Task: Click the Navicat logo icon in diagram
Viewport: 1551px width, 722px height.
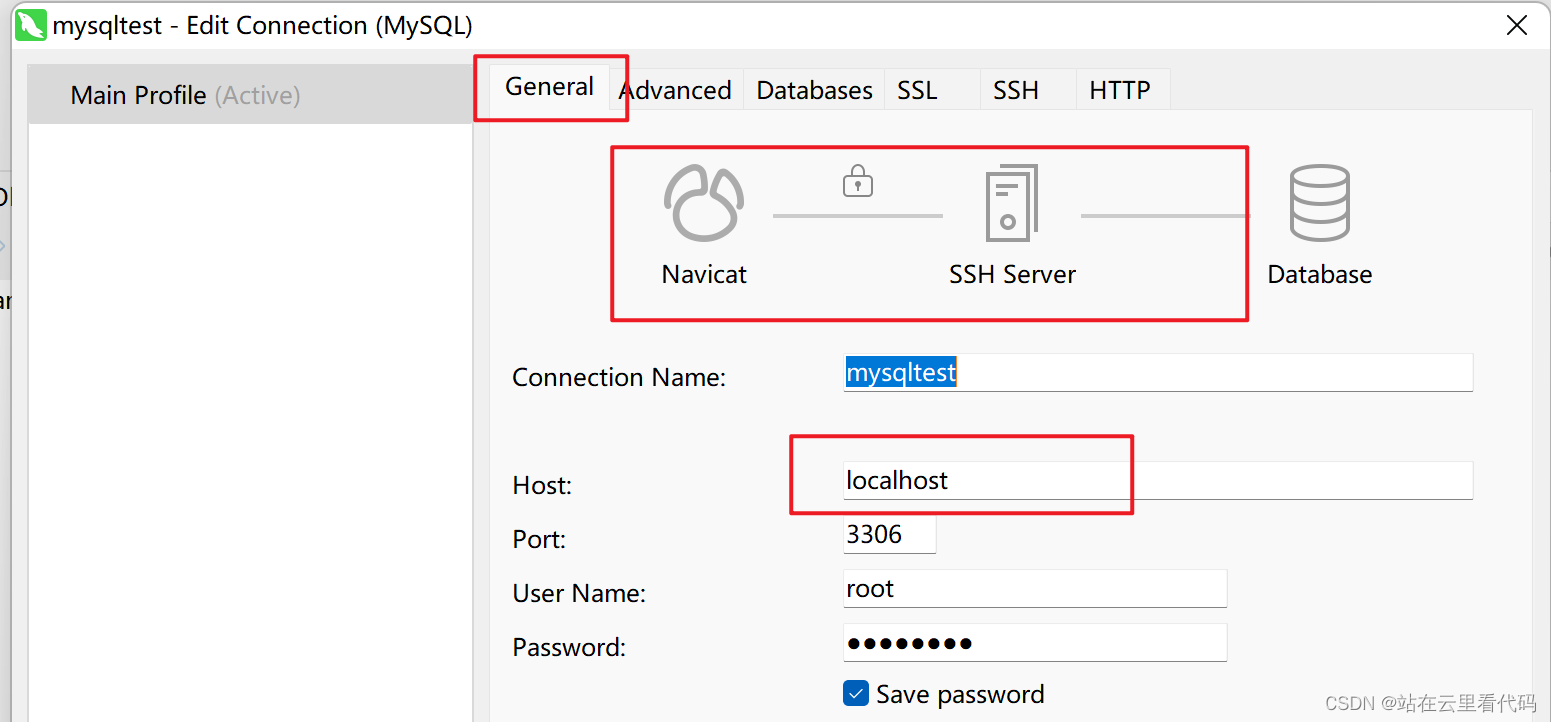Action: tap(704, 204)
